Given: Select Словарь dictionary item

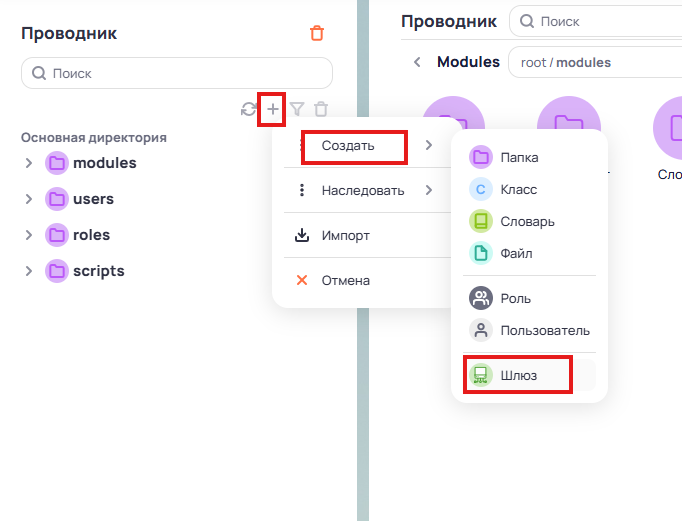Looking at the screenshot, I should (528, 221).
